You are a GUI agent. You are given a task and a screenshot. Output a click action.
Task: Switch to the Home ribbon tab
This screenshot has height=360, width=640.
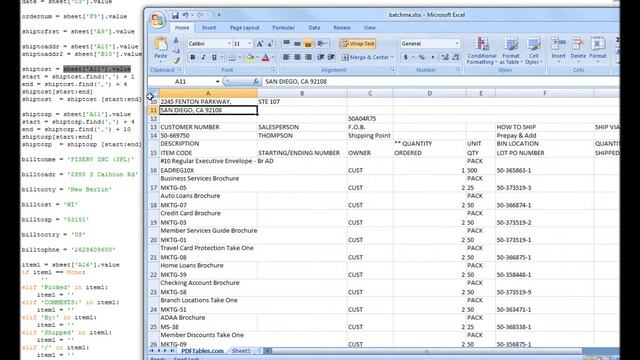pyautogui.click(x=182, y=28)
